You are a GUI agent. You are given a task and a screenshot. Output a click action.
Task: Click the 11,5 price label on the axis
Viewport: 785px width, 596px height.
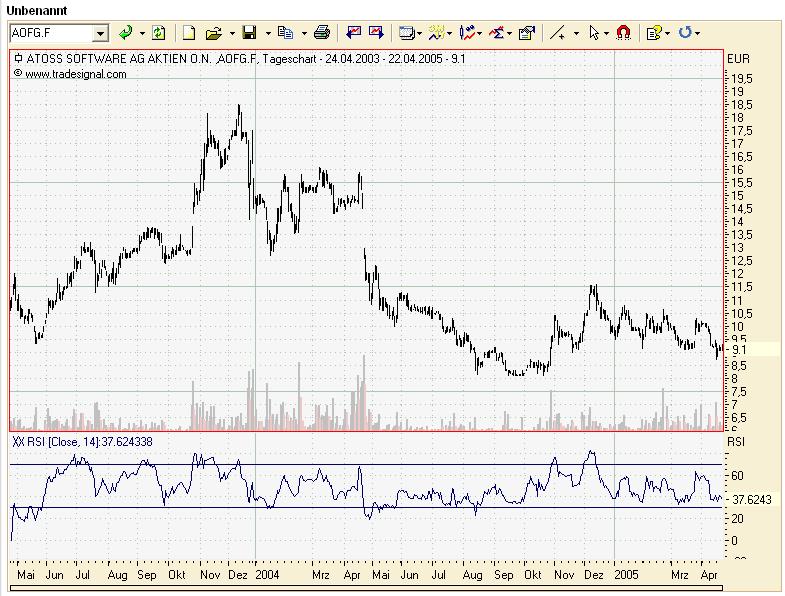(742, 287)
